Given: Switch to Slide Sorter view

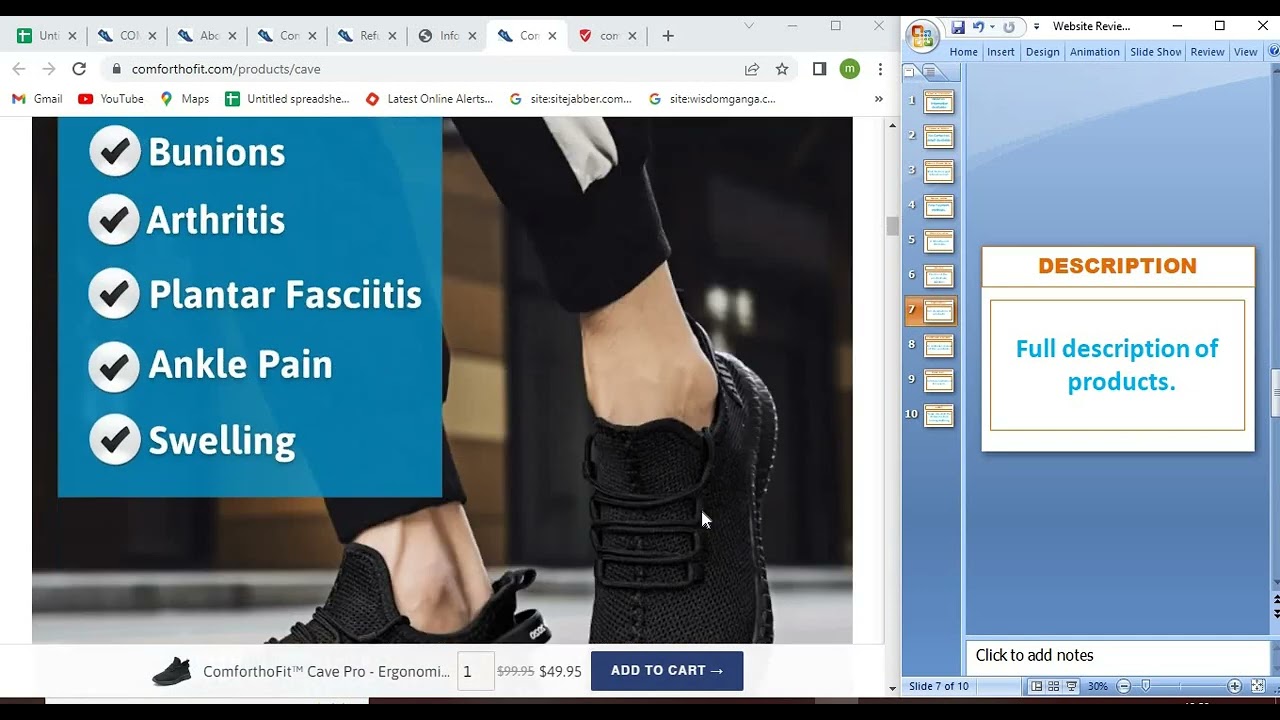Looking at the screenshot, I should pyautogui.click(x=1054, y=686).
